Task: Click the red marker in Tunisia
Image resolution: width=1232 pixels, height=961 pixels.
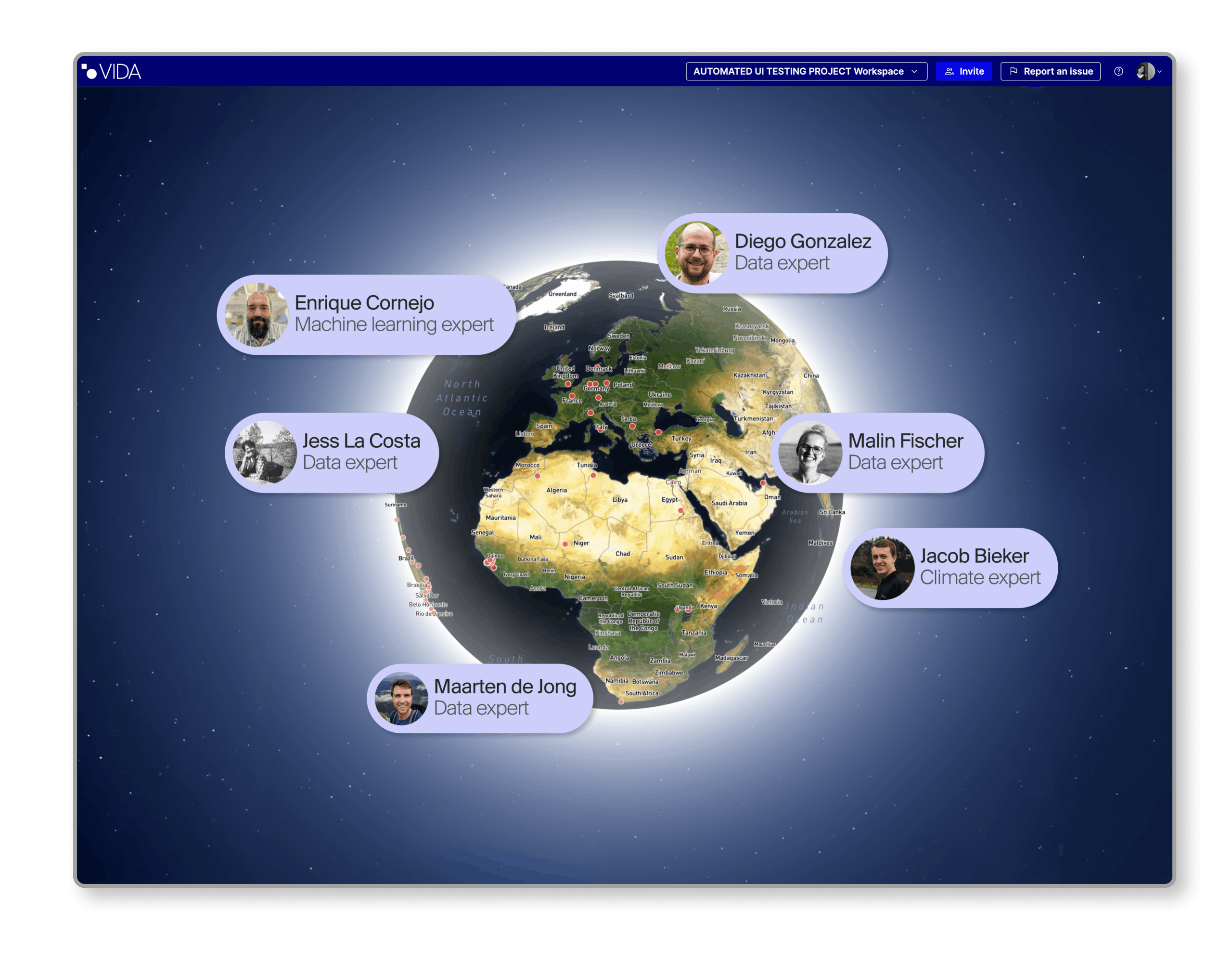Action: click(x=593, y=475)
